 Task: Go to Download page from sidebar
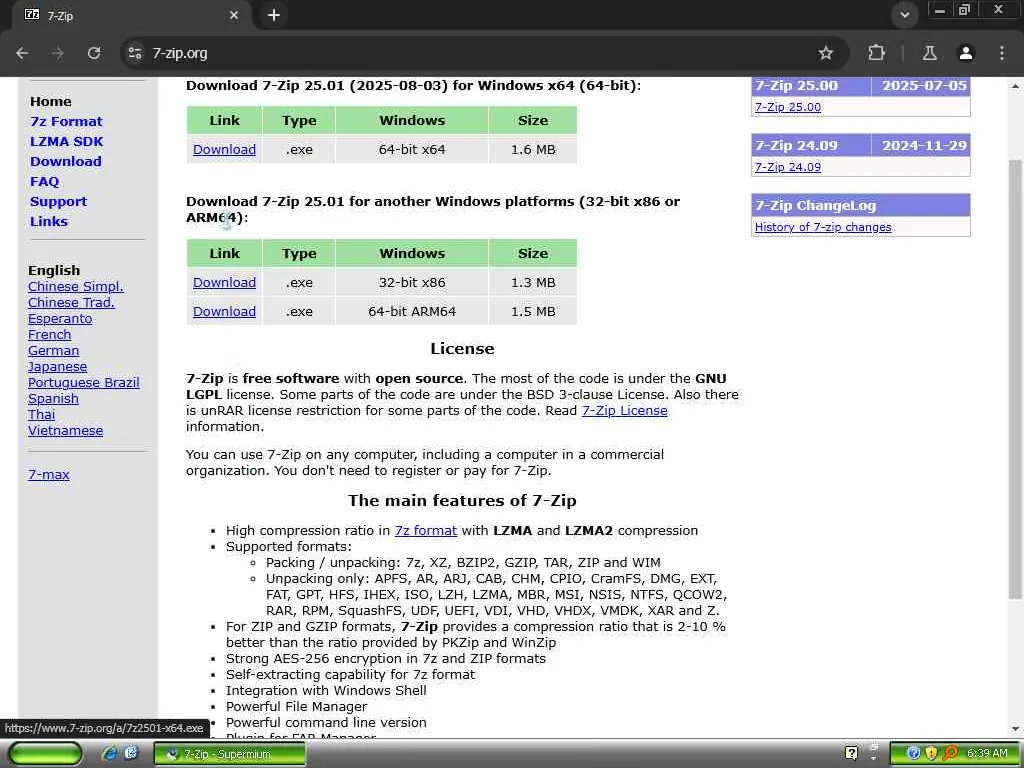click(x=65, y=161)
